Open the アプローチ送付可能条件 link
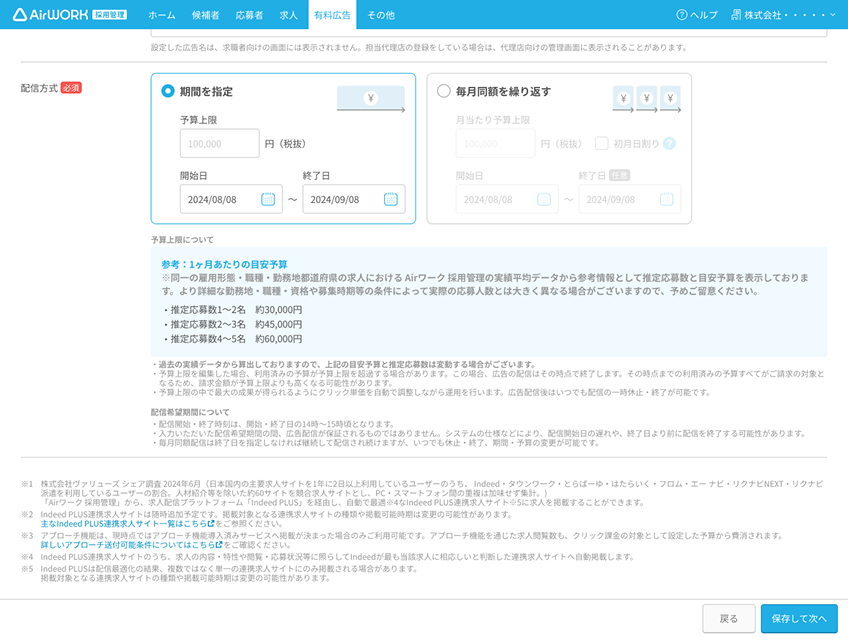 [131, 545]
